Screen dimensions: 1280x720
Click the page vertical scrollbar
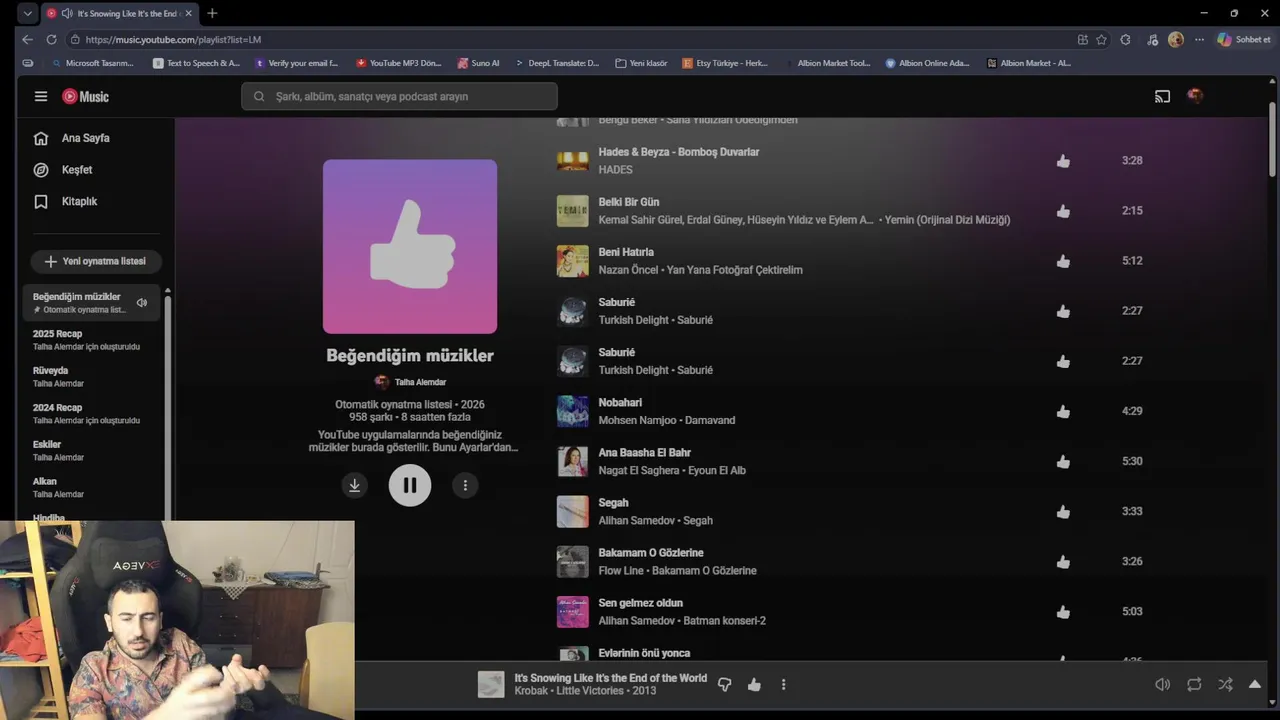pos(1272,140)
